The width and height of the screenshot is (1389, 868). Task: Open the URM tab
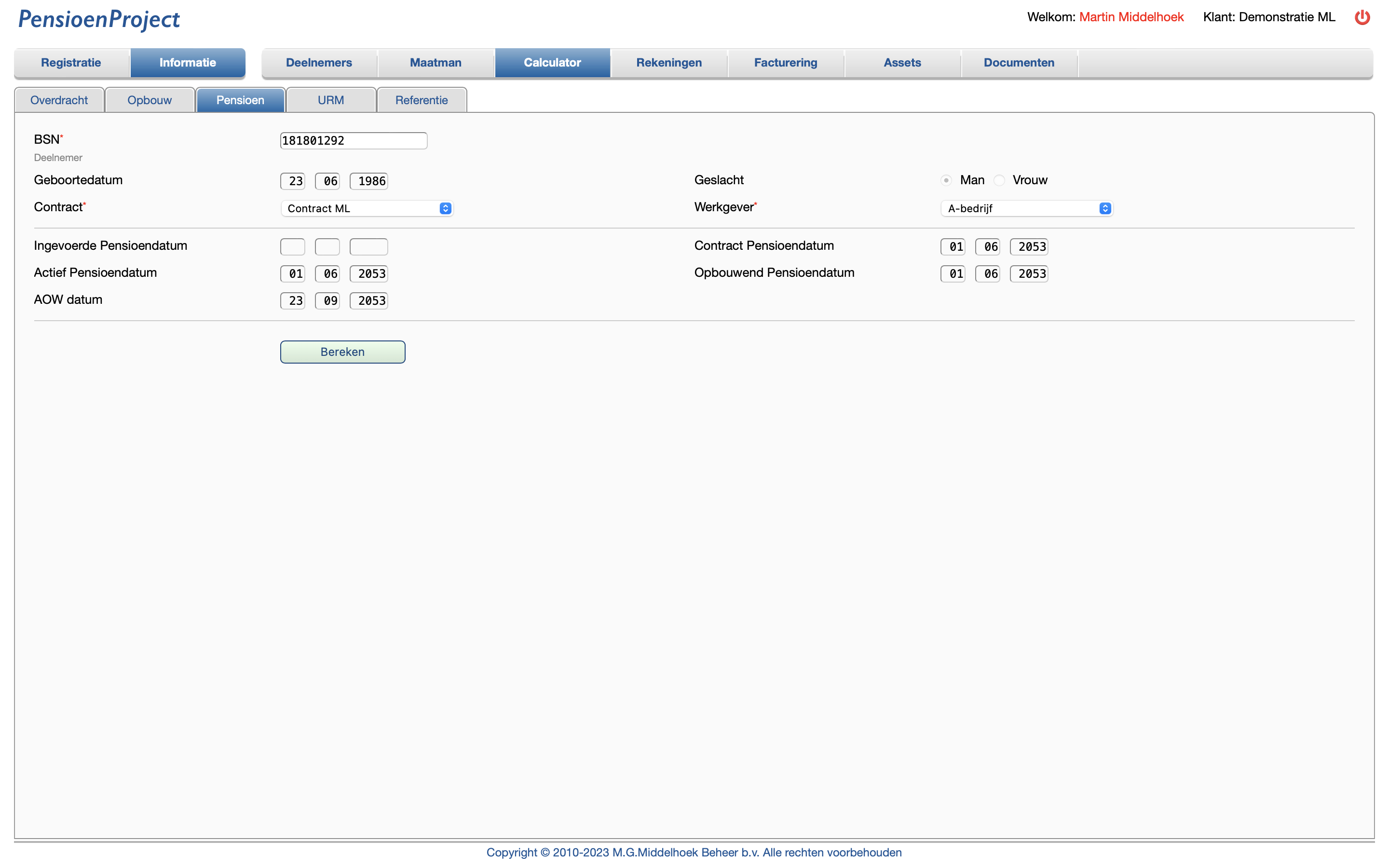click(330, 99)
